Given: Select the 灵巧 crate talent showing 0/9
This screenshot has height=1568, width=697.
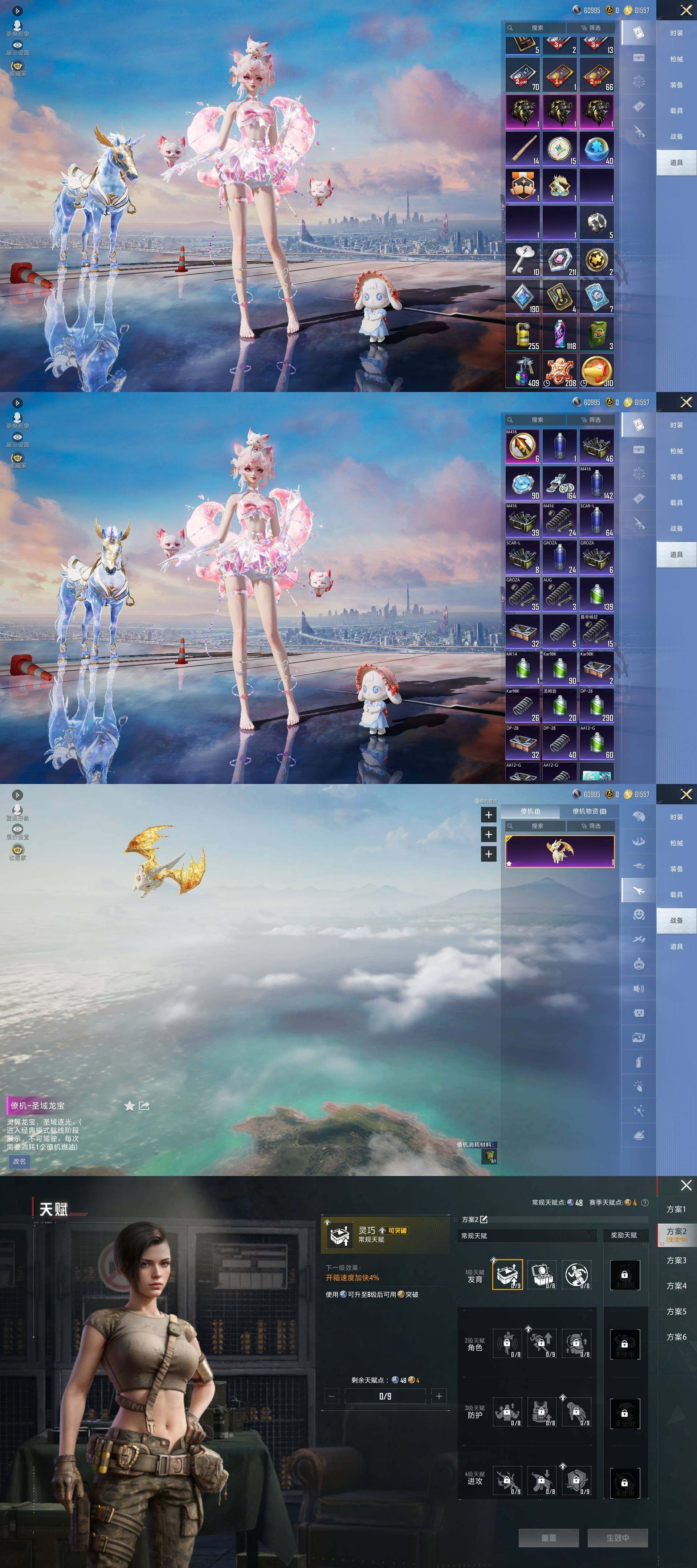Looking at the screenshot, I should pyautogui.click(x=507, y=1274).
